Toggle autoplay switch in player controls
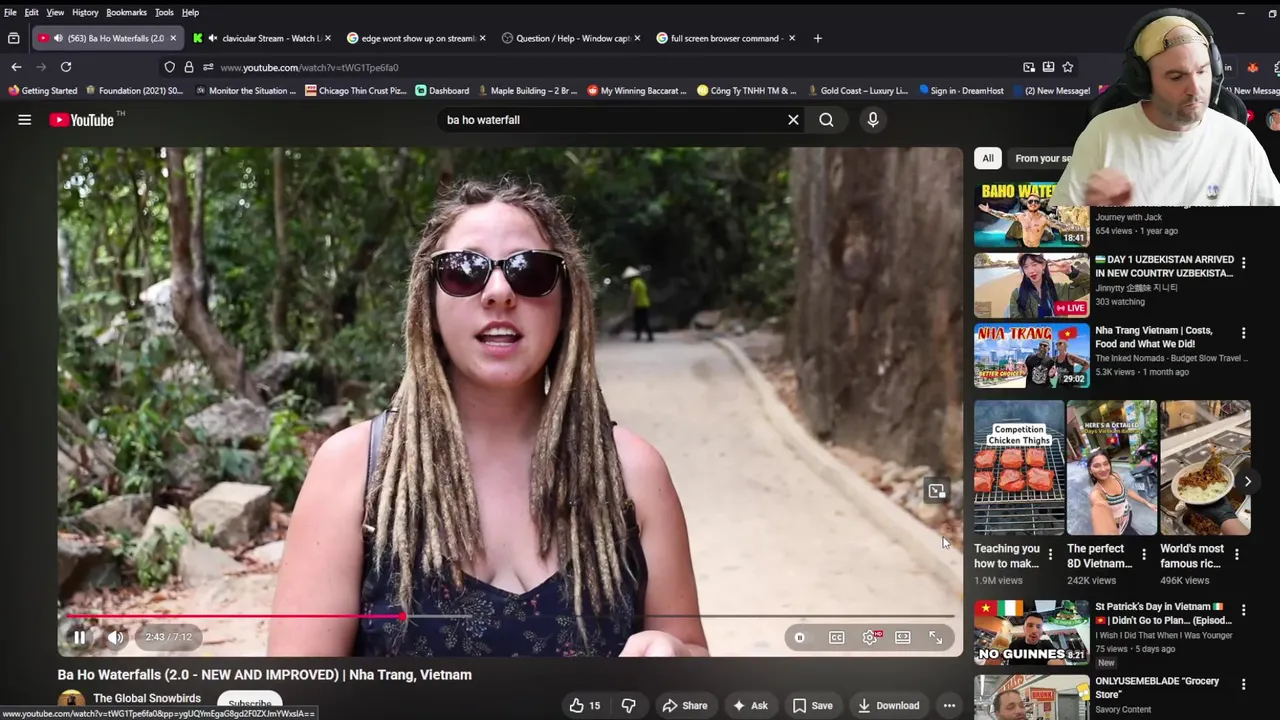 pyautogui.click(x=800, y=637)
